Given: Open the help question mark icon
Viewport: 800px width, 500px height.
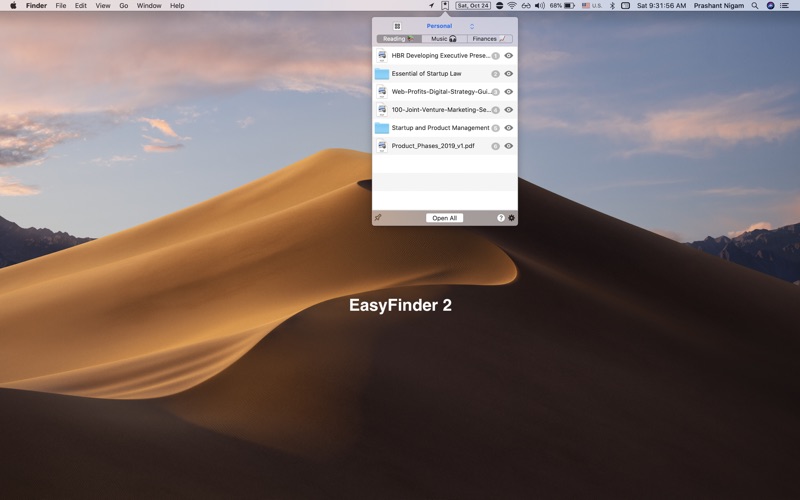Looking at the screenshot, I should click(501, 218).
